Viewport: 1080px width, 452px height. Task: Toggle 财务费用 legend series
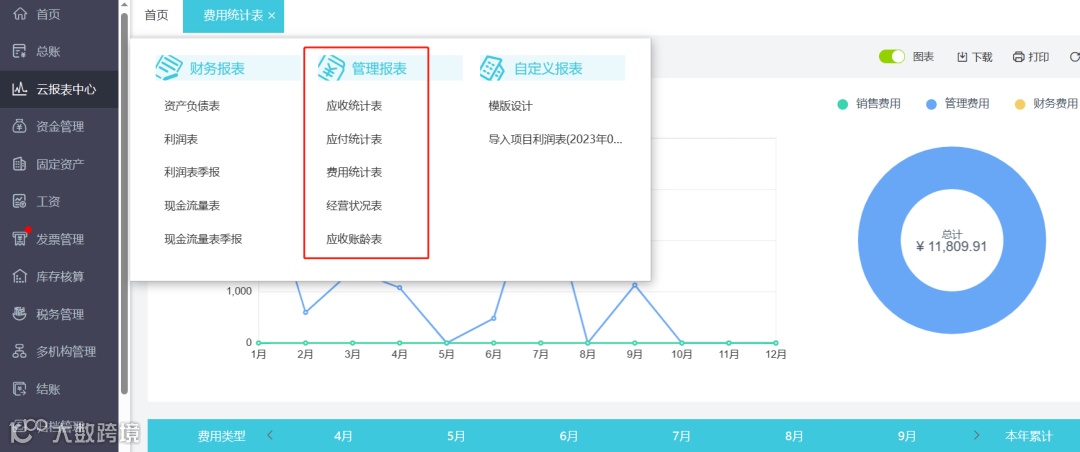(x=1046, y=104)
